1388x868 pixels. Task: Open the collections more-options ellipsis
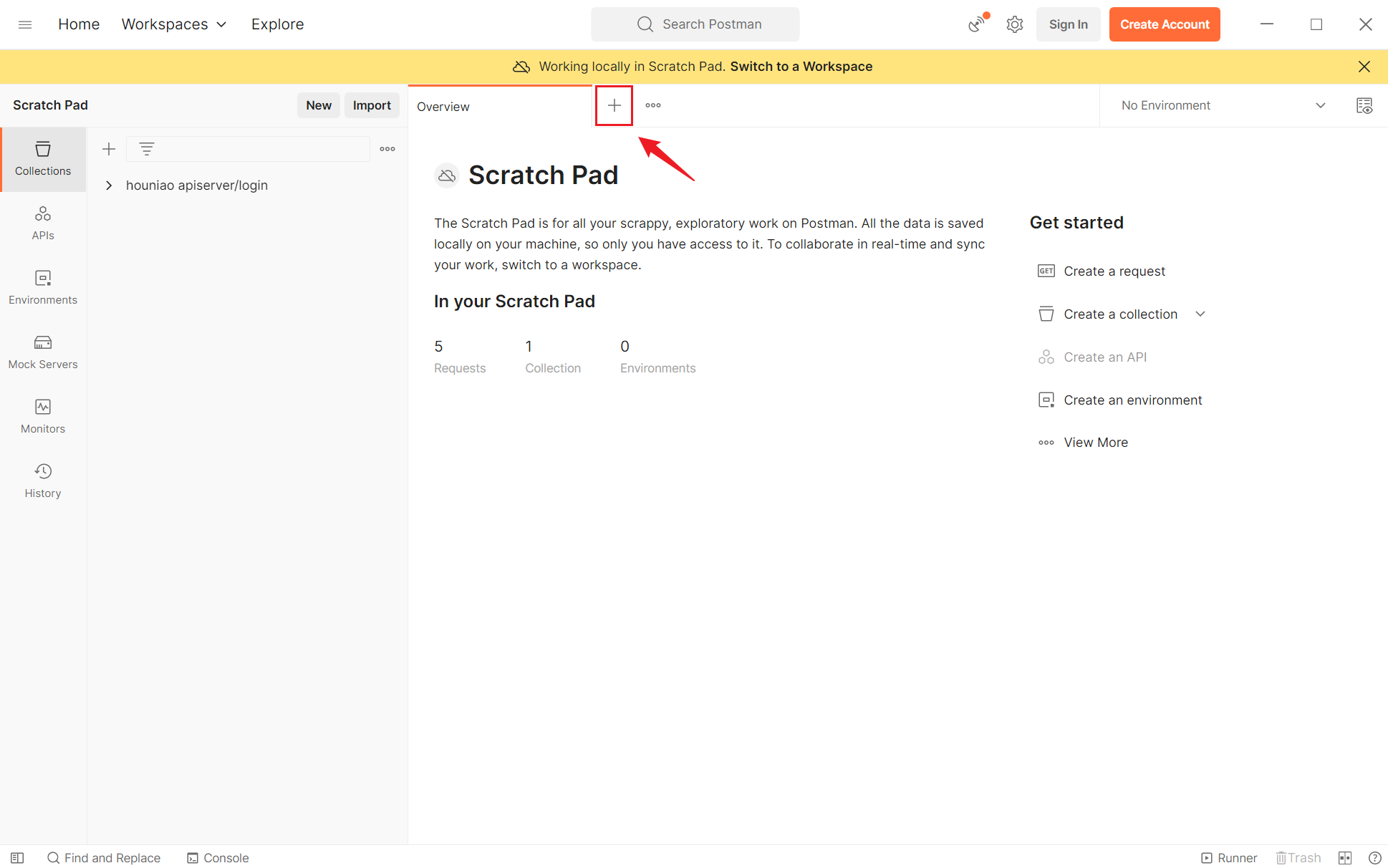coord(387,149)
